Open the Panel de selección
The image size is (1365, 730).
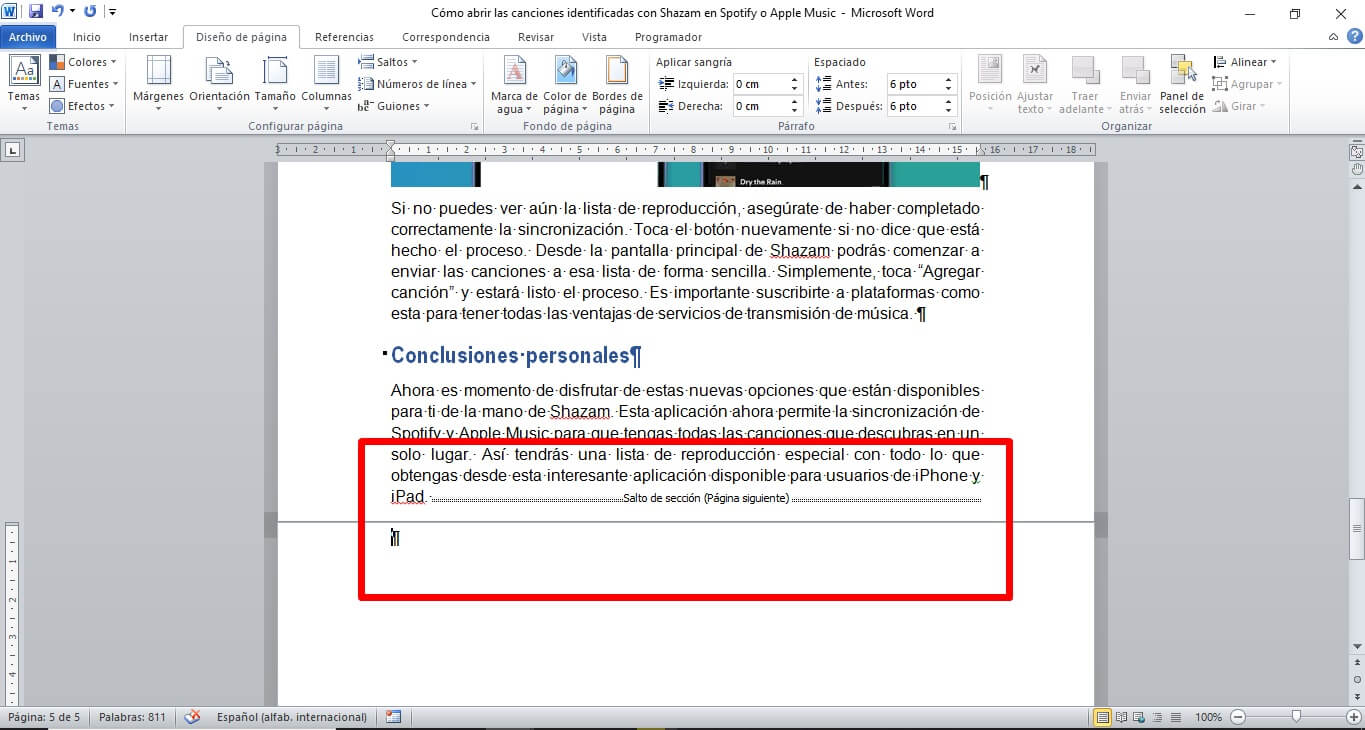click(1183, 85)
